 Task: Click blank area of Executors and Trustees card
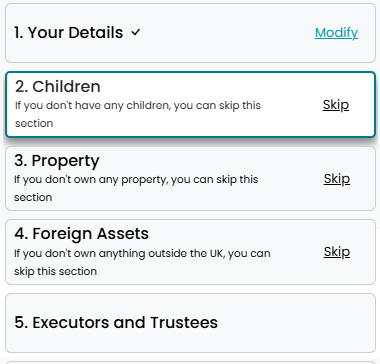coord(293,323)
